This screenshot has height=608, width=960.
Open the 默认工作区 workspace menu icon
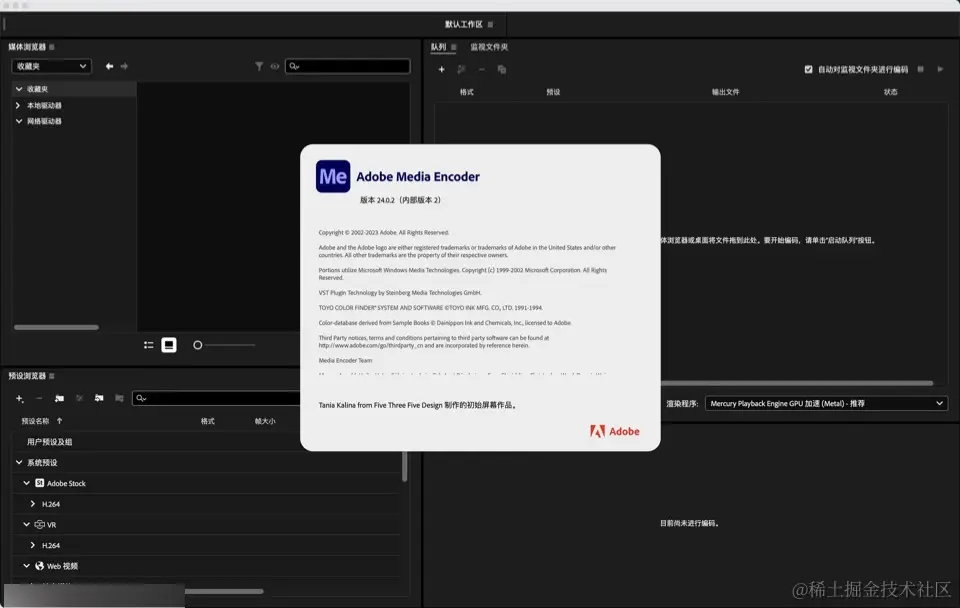490,24
